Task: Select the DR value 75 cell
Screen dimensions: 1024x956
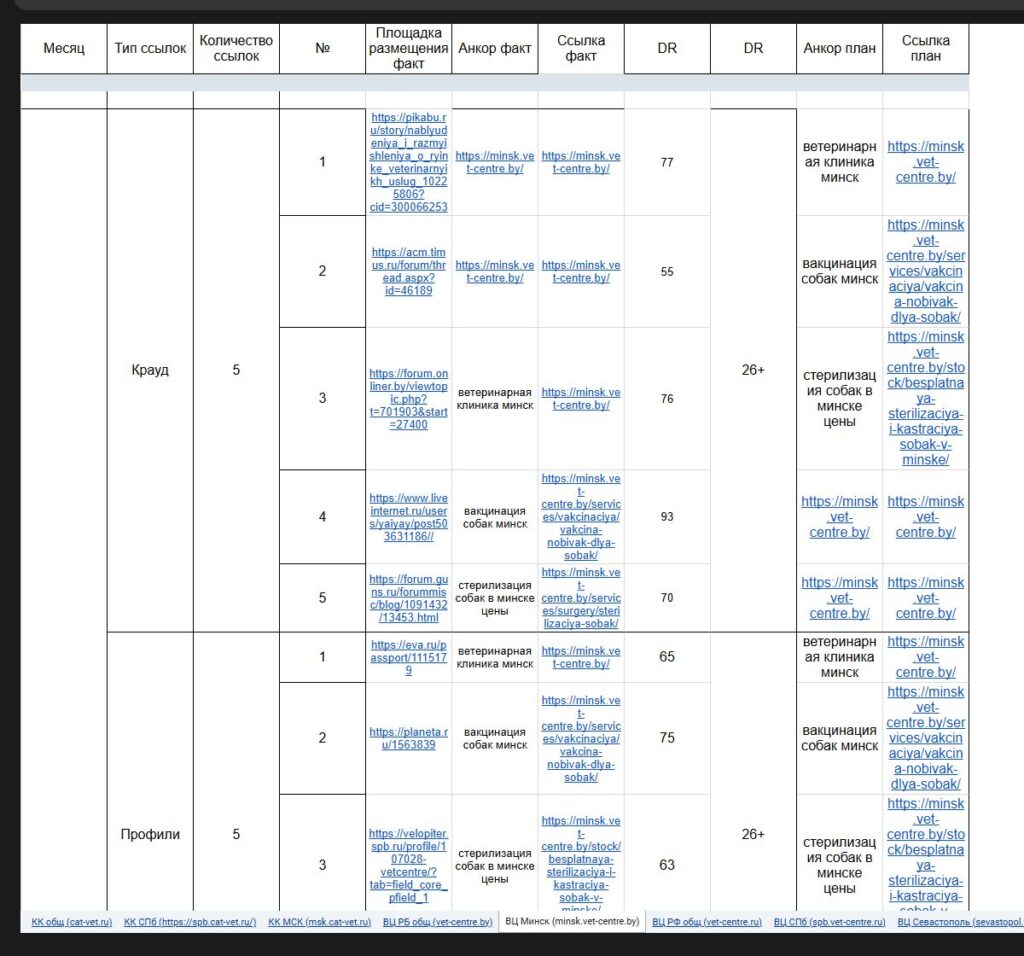Action: (x=667, y=738)
